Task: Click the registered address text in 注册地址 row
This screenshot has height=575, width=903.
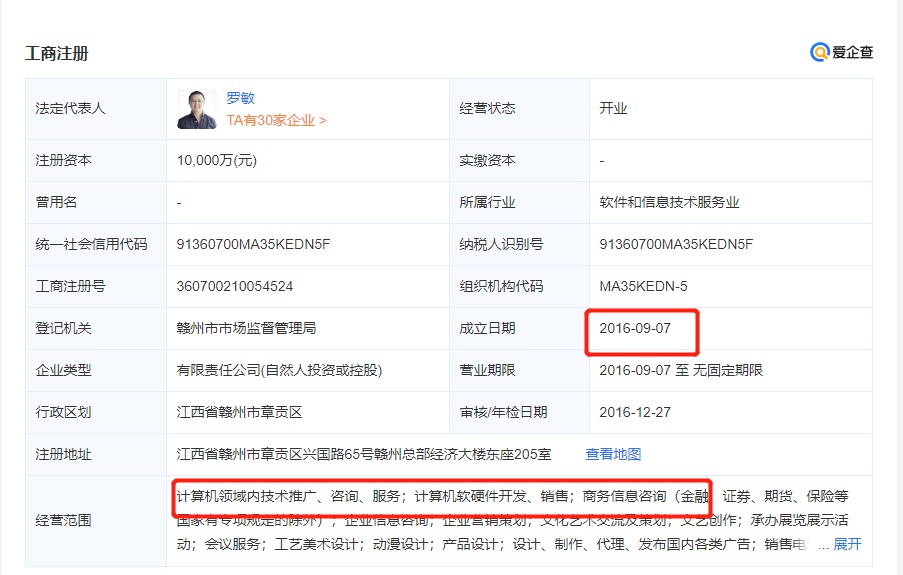Action: point(364,454)
